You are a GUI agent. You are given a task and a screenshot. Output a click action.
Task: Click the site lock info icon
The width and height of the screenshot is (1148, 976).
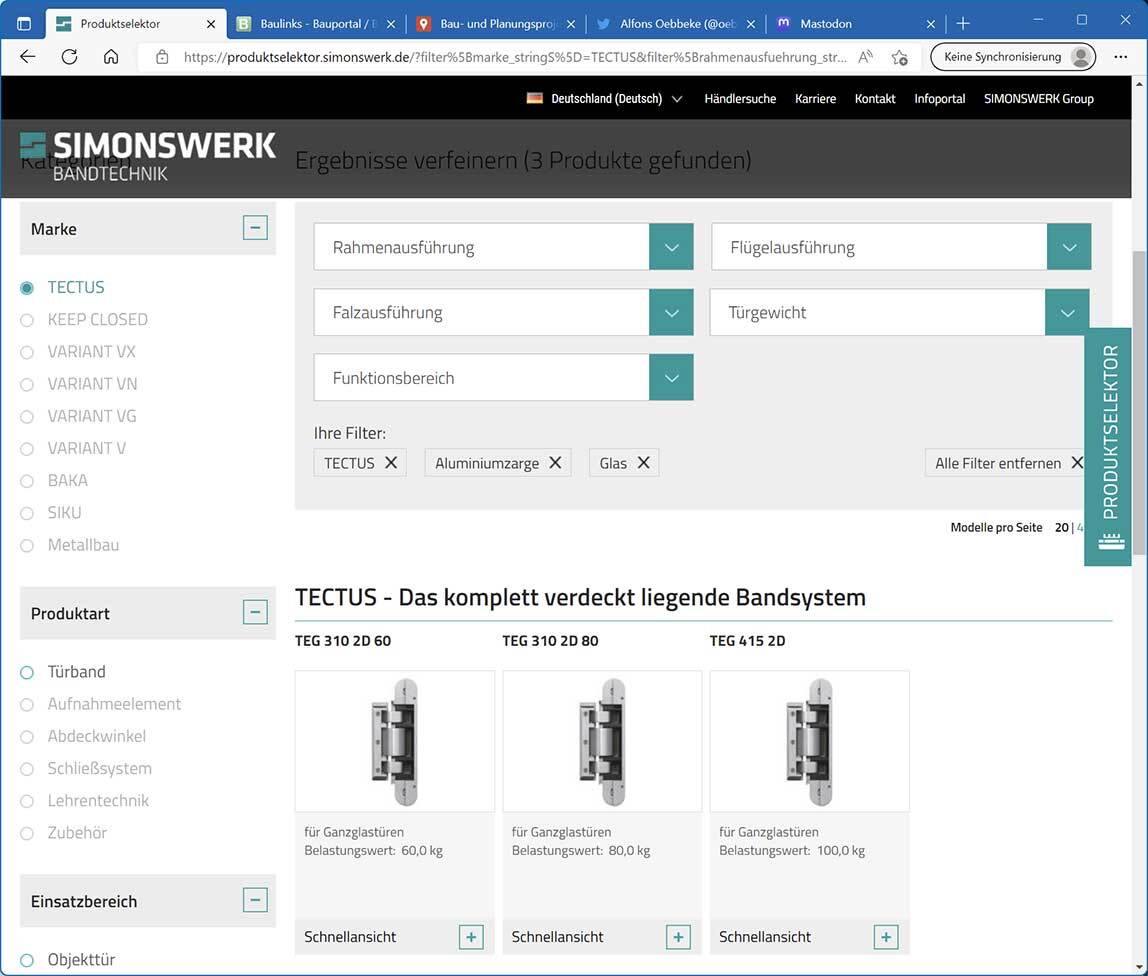[x=163, y=57]
